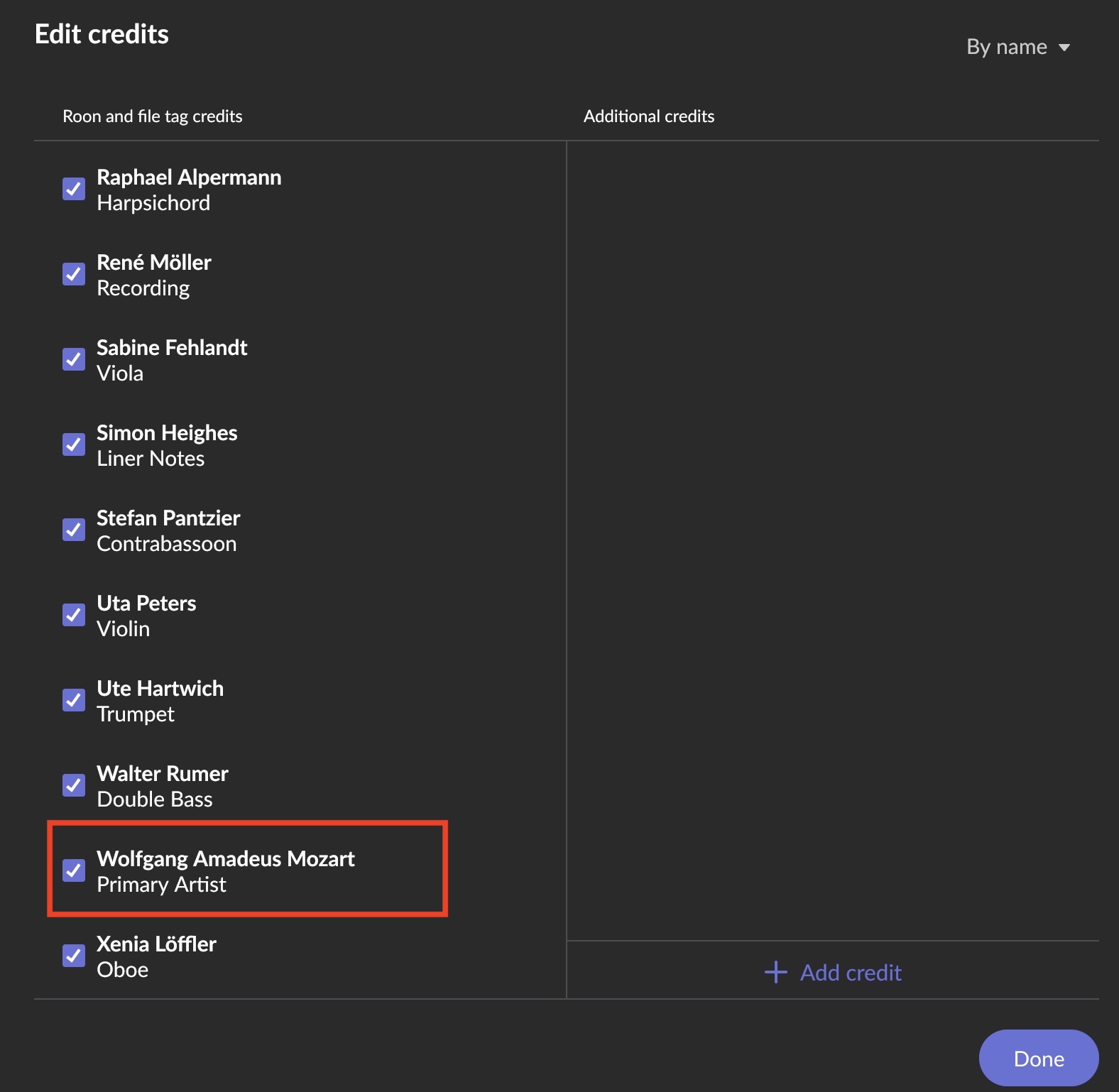Toggle the Sabine Fehlandt Viola checkbox

pyautogui.click(x=74, y=359)
